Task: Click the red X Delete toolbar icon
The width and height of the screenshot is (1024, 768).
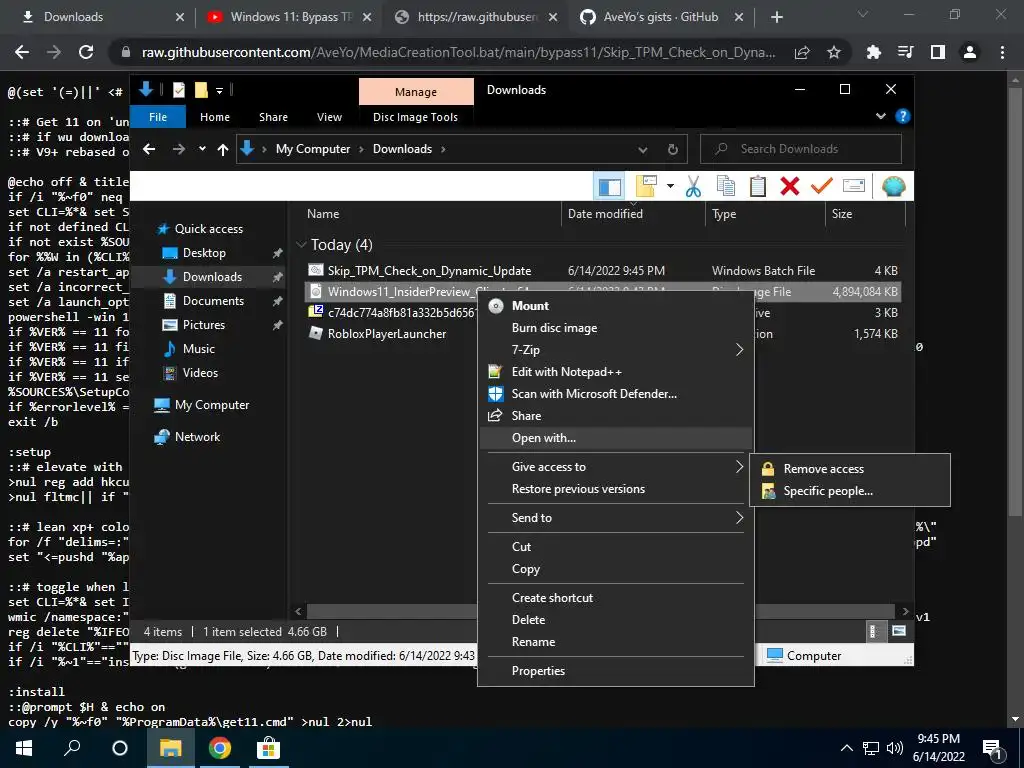Action: [x=790, y=187]
